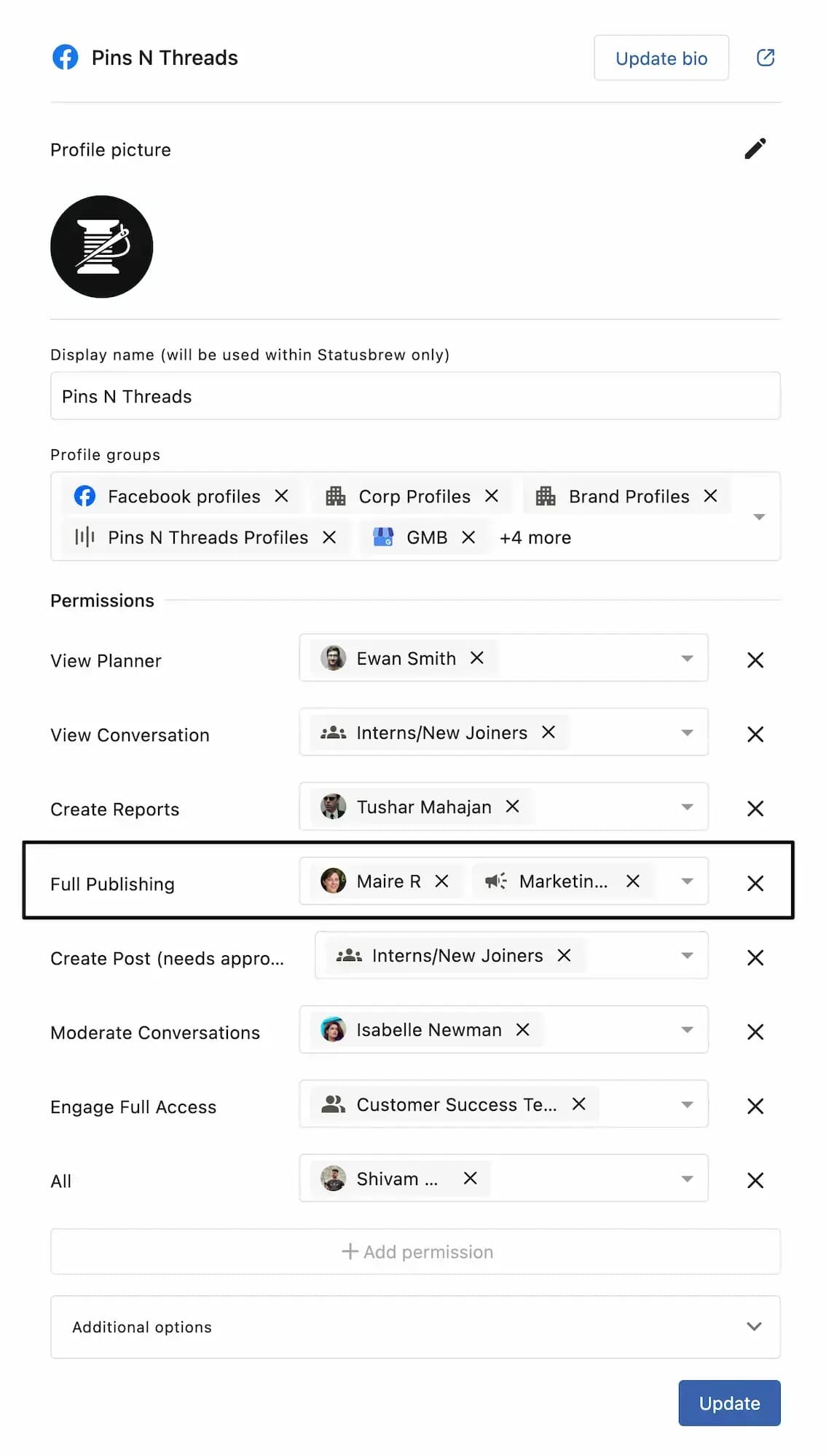Viewport: 826px width, 1456px height.
Task: Click Add permission
Action: click(416, 1251)
